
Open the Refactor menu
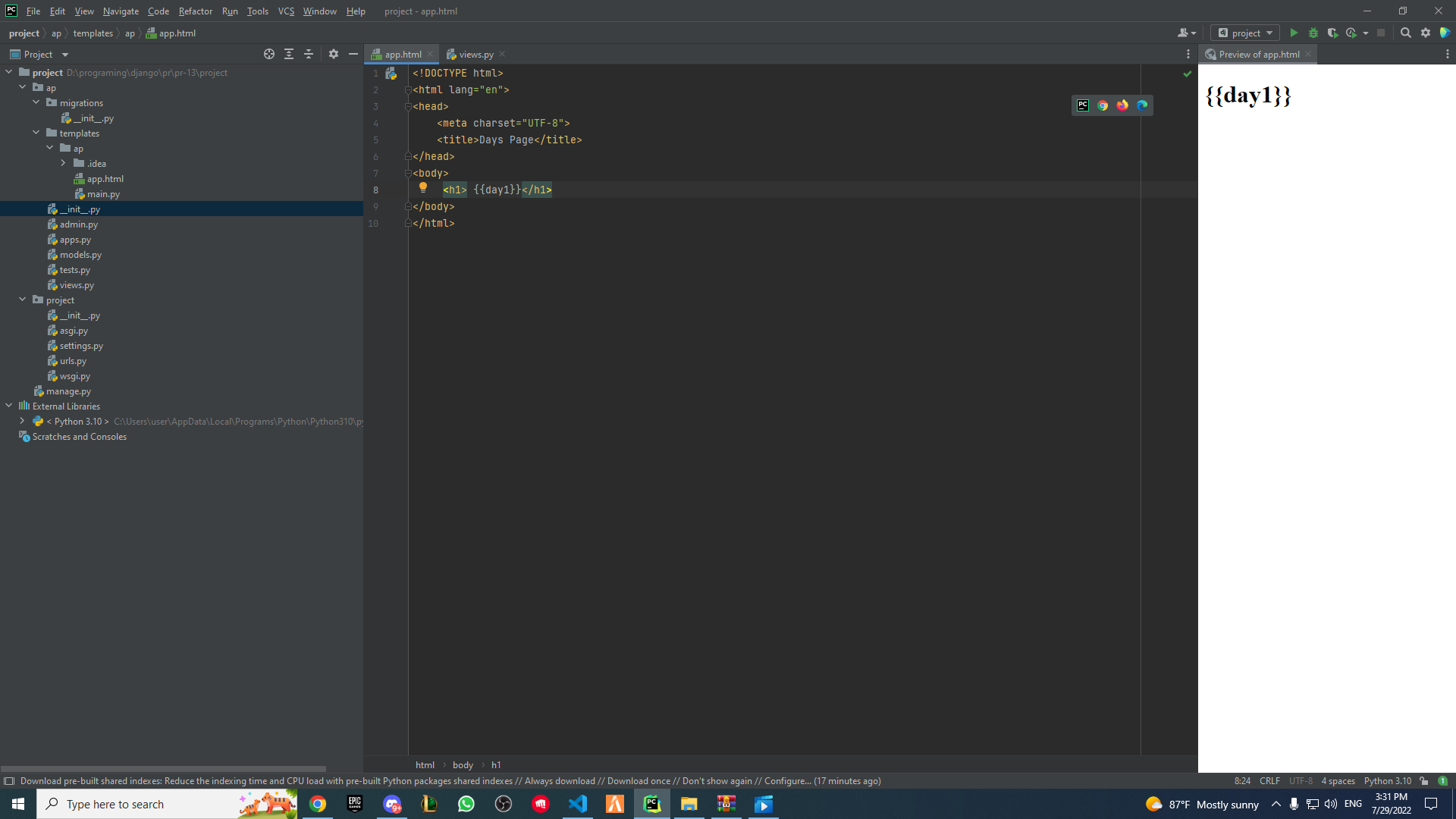(195, 11)
